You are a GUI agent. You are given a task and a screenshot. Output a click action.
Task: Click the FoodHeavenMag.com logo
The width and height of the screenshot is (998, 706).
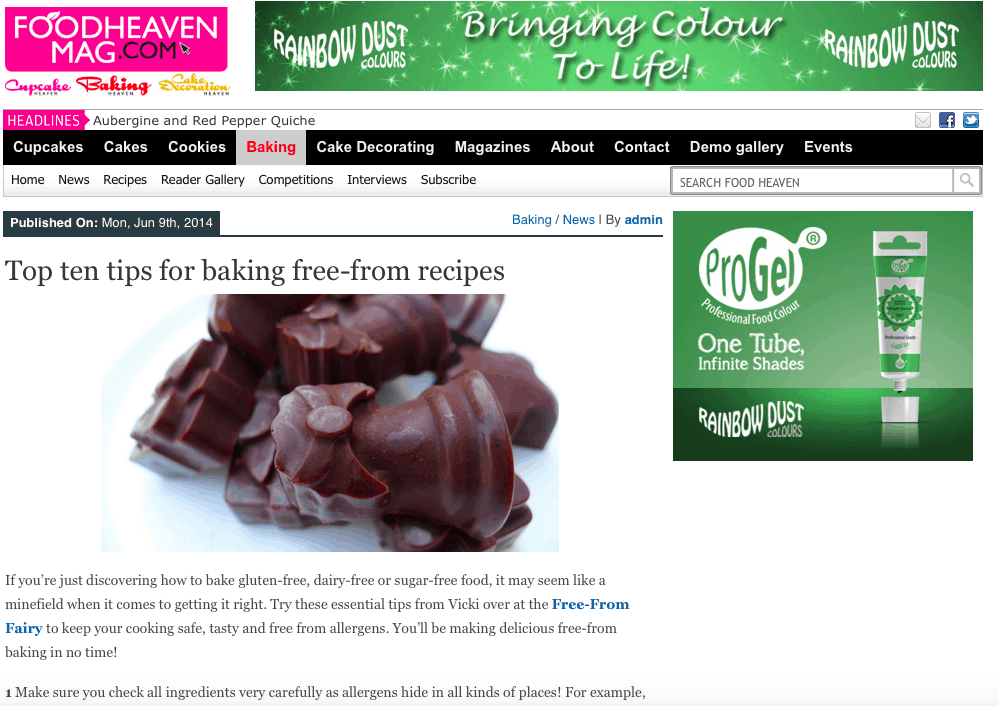tap(116, 39)
